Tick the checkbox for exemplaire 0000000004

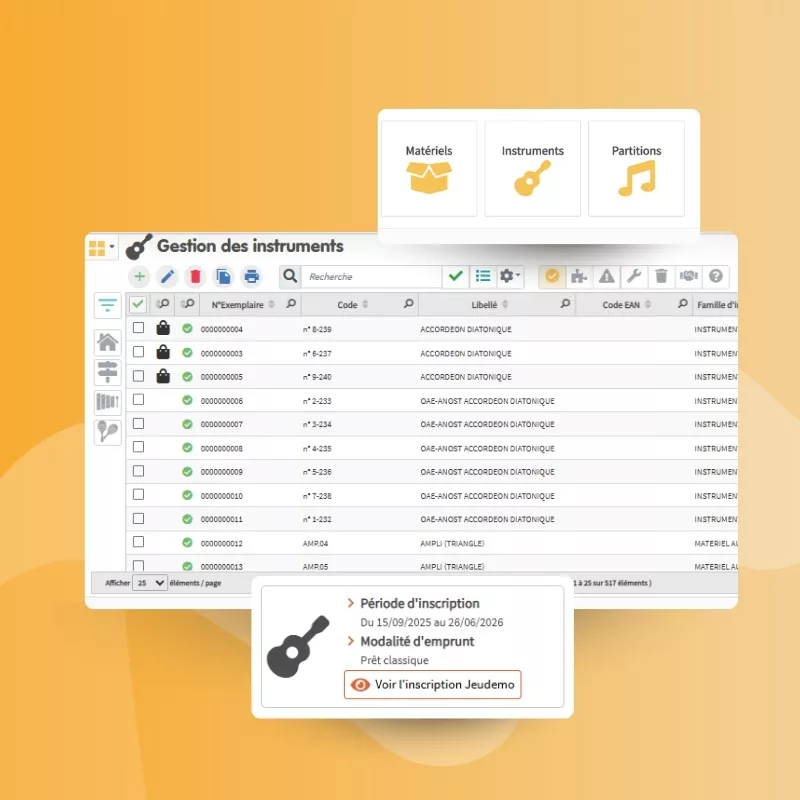[x=138, y=328]
